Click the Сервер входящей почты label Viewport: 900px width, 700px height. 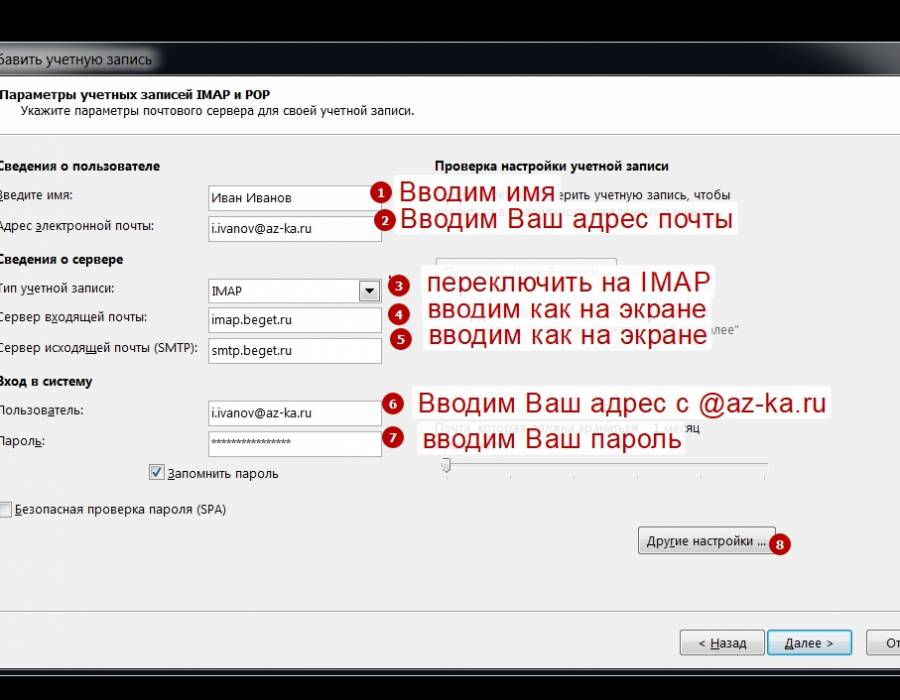click(x=73, y=317)
